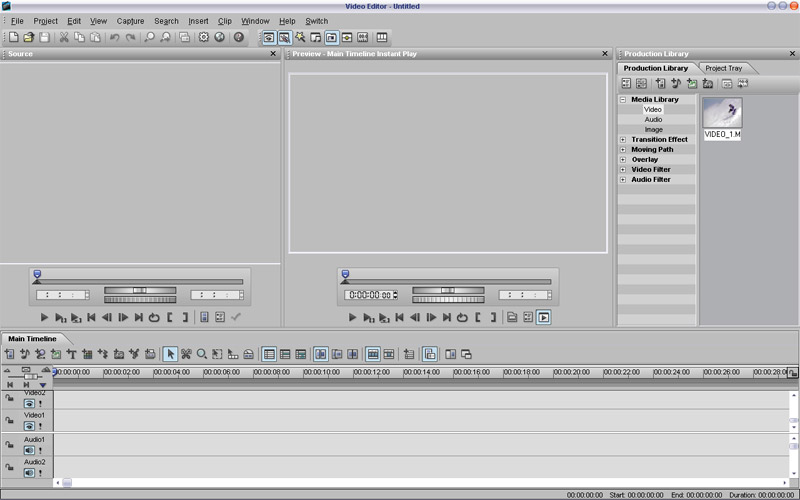Go to start in Preview transport controls
Viewport: 800px width, 500px height.
(399, 317)
